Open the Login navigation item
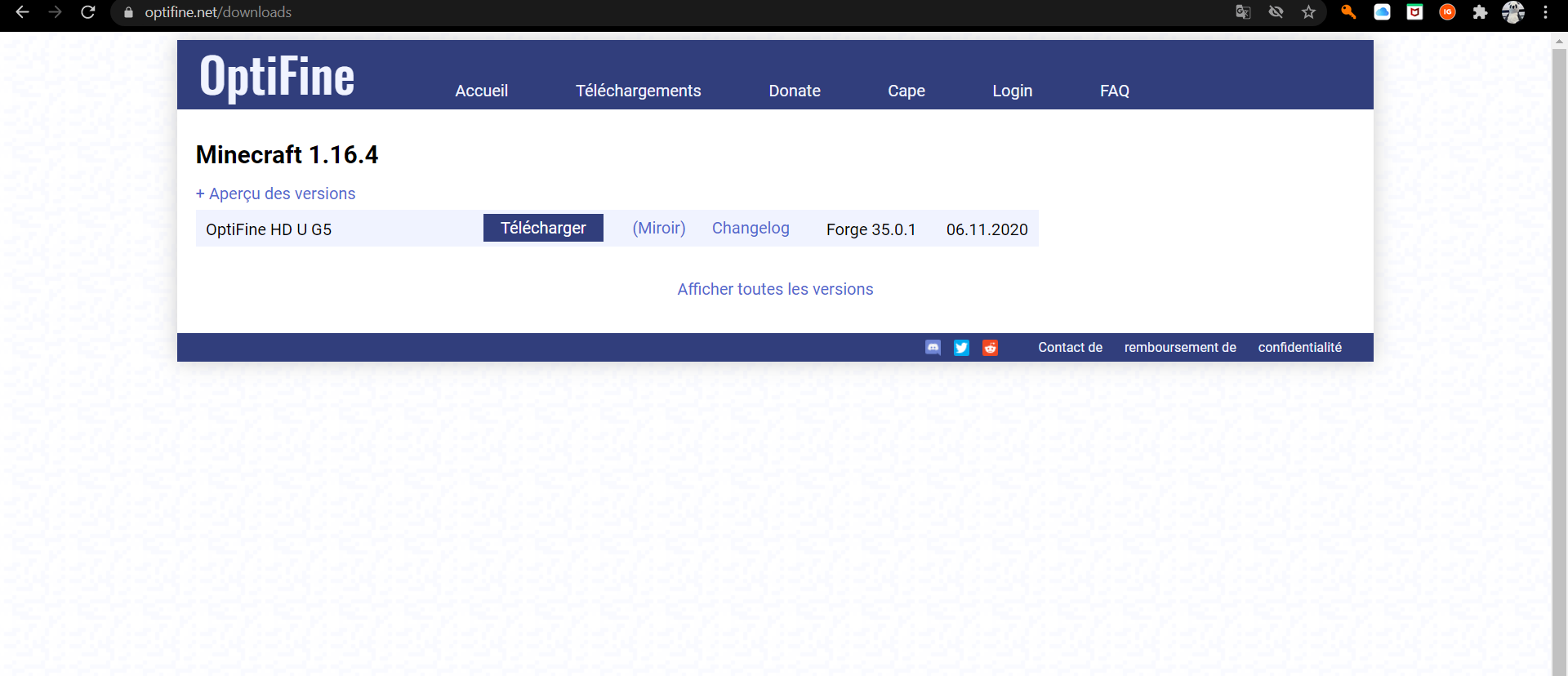This screenshot has height=676, width=1568. click(1013, 91)
